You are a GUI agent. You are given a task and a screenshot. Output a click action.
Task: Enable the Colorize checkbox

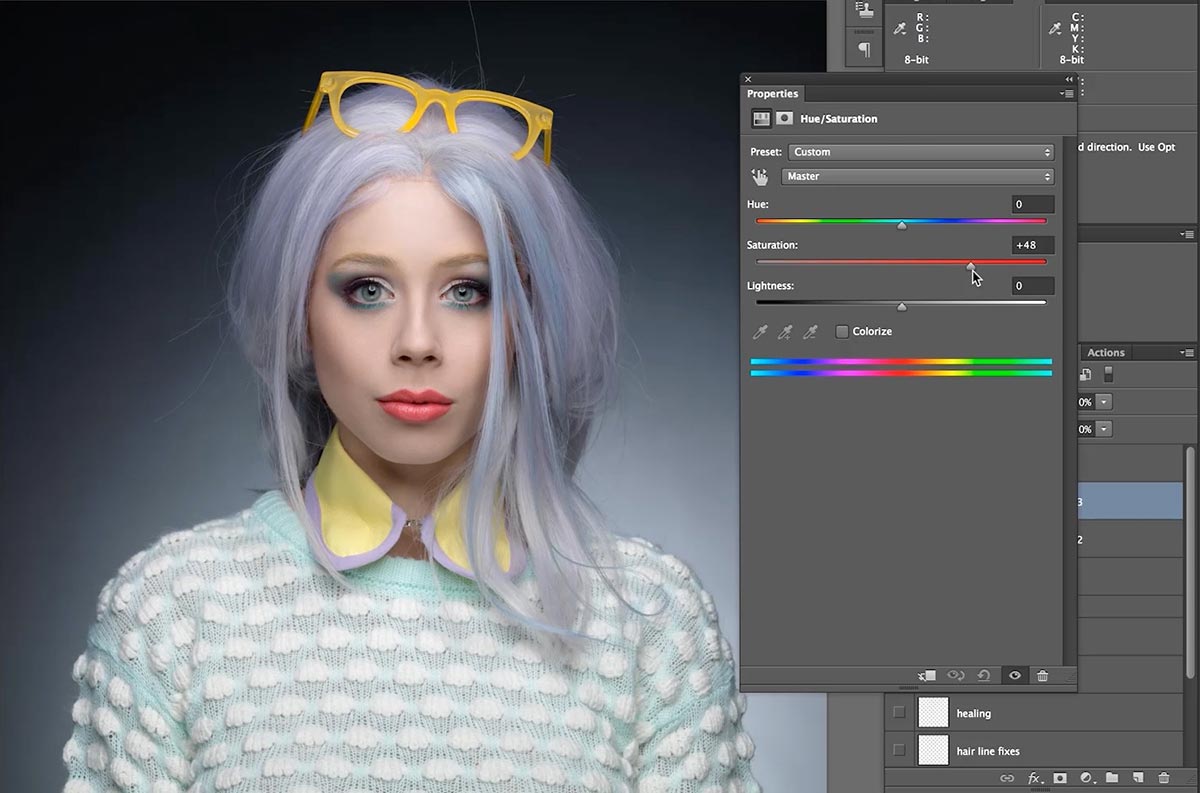click(841, 331)
